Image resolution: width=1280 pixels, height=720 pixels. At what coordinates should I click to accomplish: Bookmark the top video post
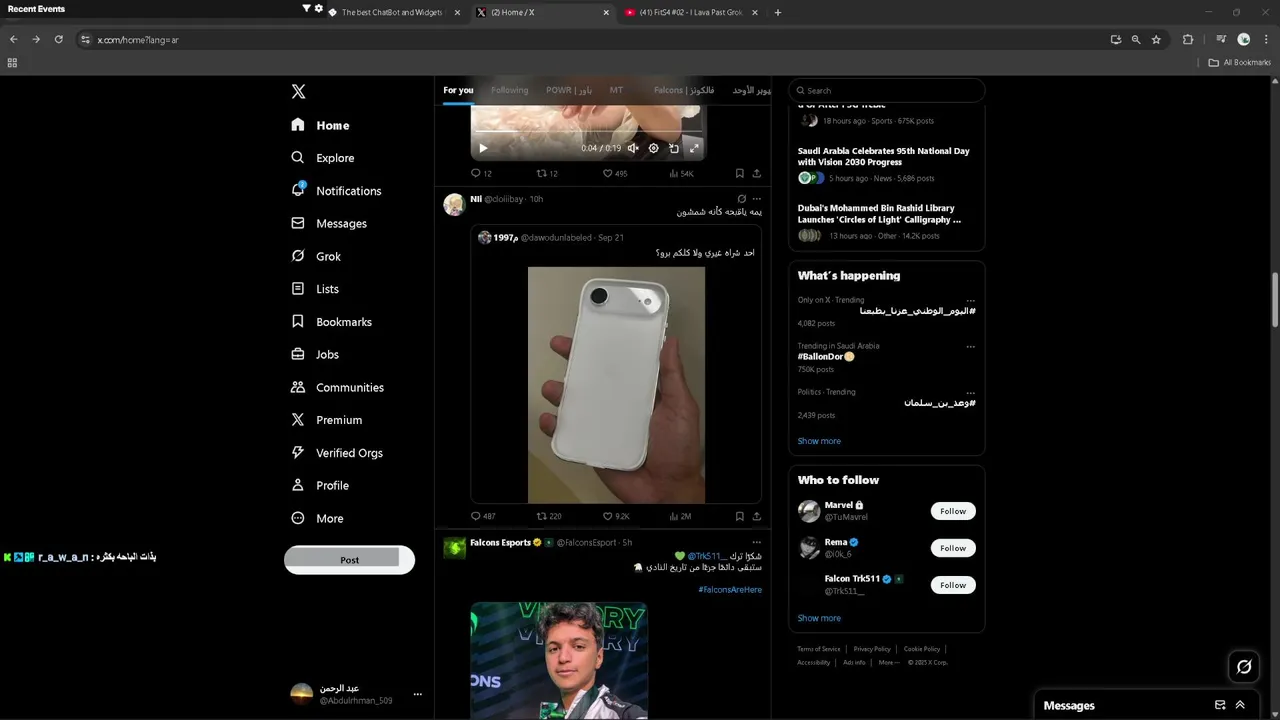(739, 173)
